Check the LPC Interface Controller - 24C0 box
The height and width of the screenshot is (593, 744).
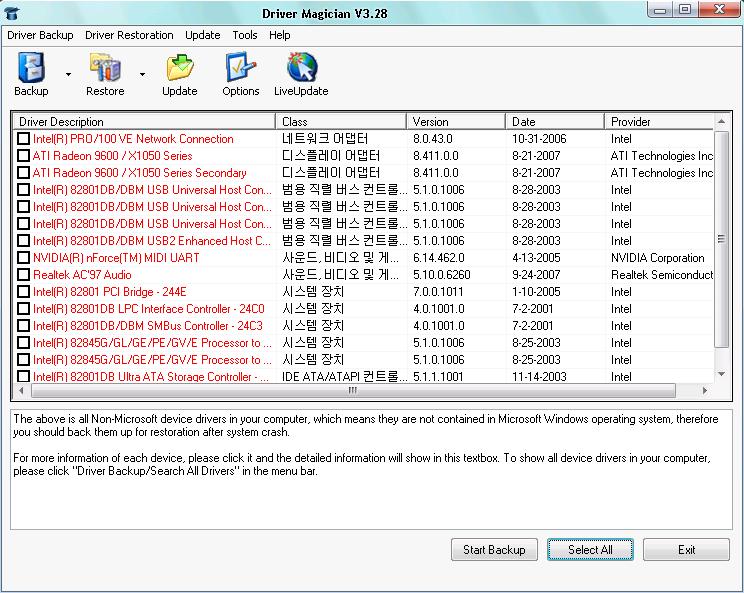pyautogui.click(x=23, y=309)
